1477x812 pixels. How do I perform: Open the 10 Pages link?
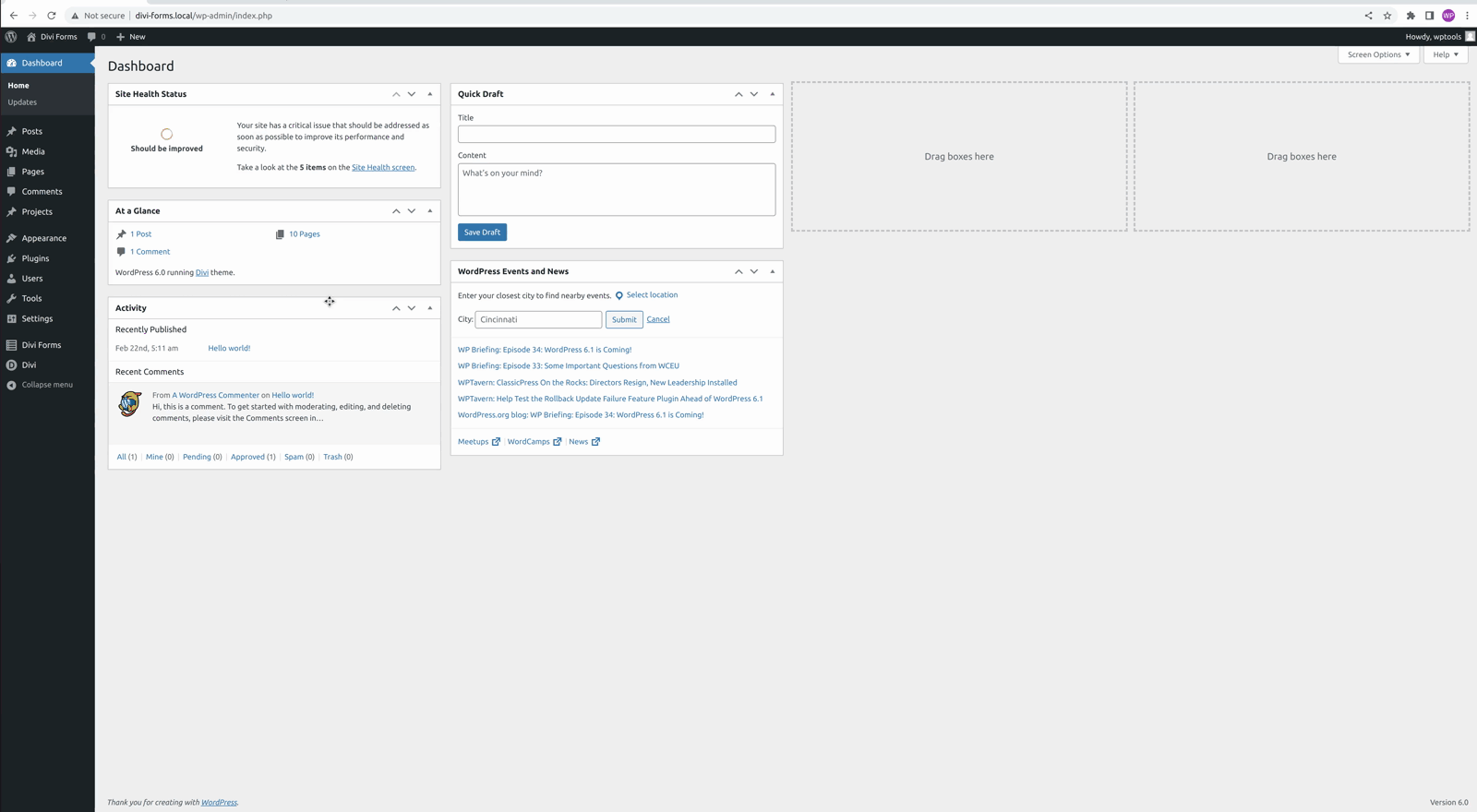305,234
